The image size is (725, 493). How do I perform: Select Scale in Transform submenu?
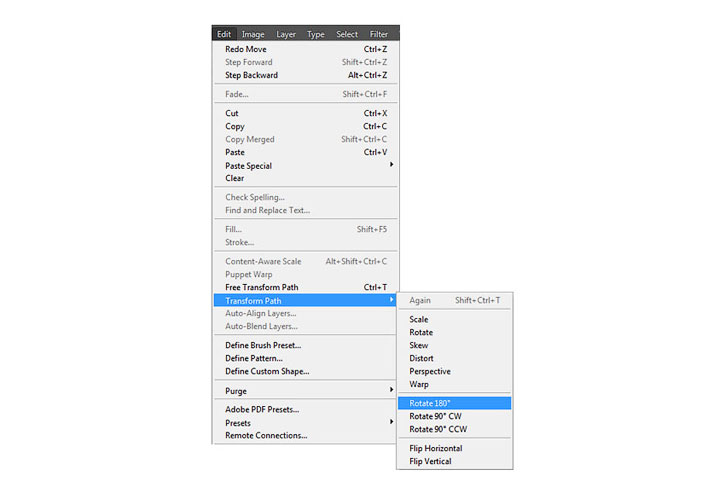click(455, 319)
